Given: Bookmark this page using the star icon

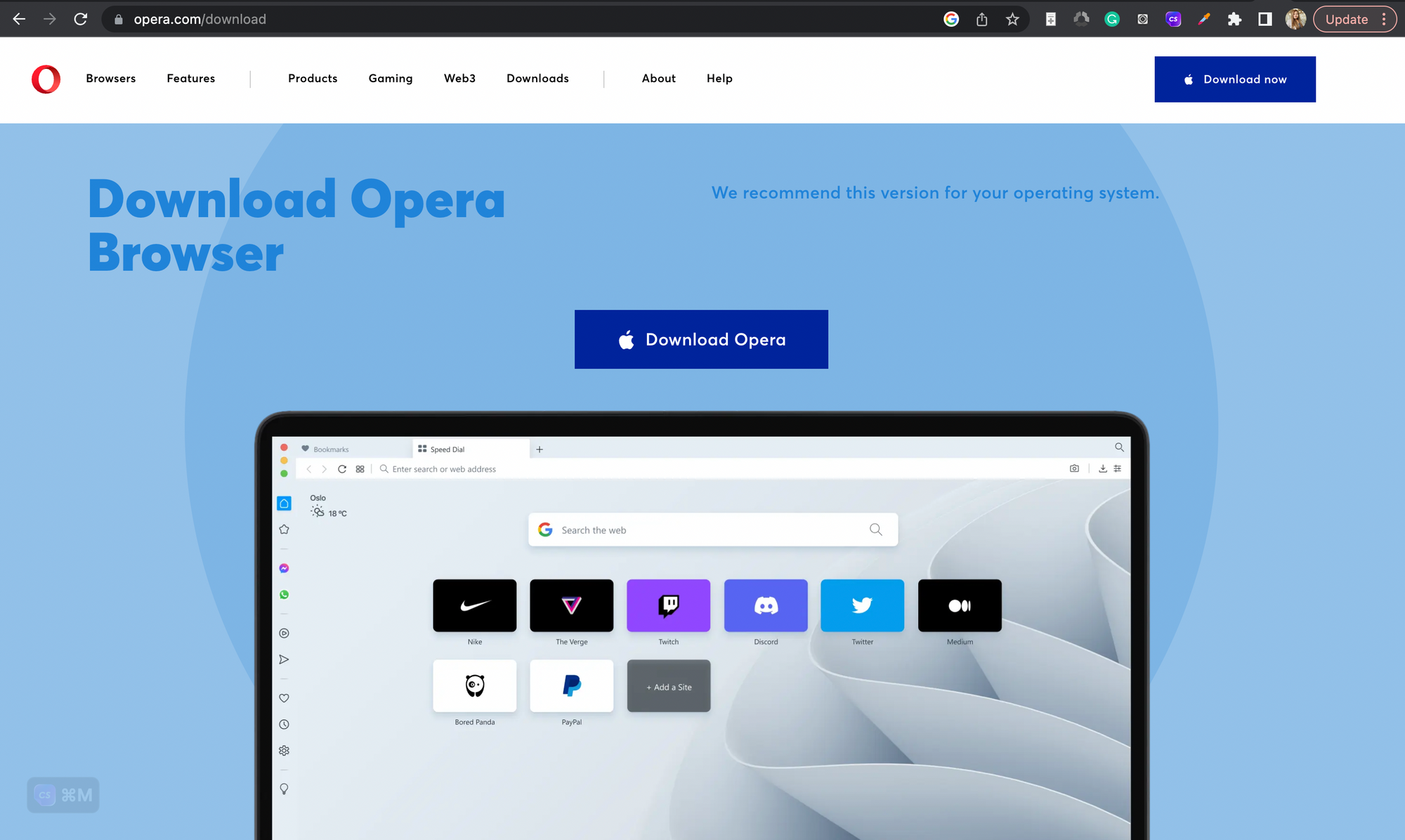Looking at the screenshot, I should [1013, 19].
